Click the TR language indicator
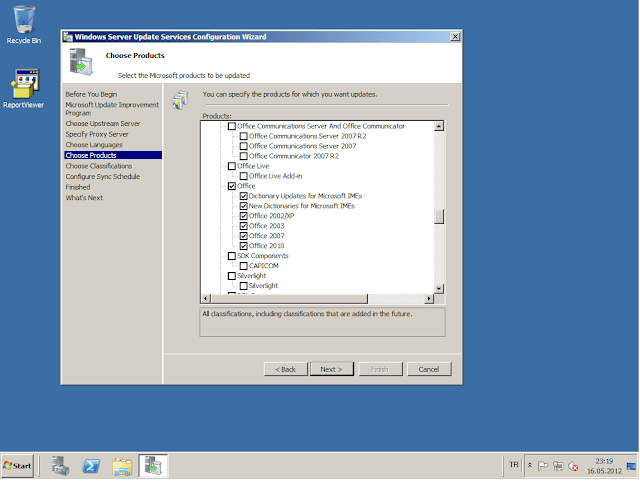This screenshot has width=640, height=481. 514,466
